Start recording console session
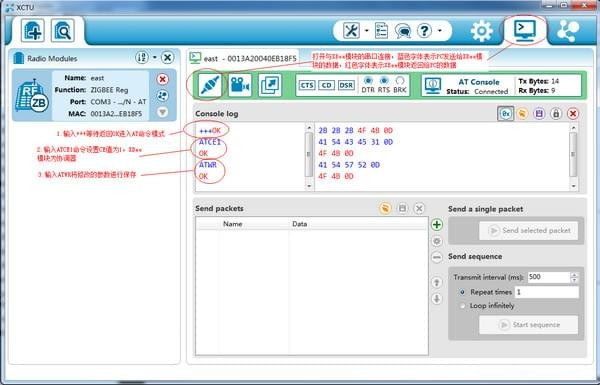The image size is (600, 385). (240, 85)
